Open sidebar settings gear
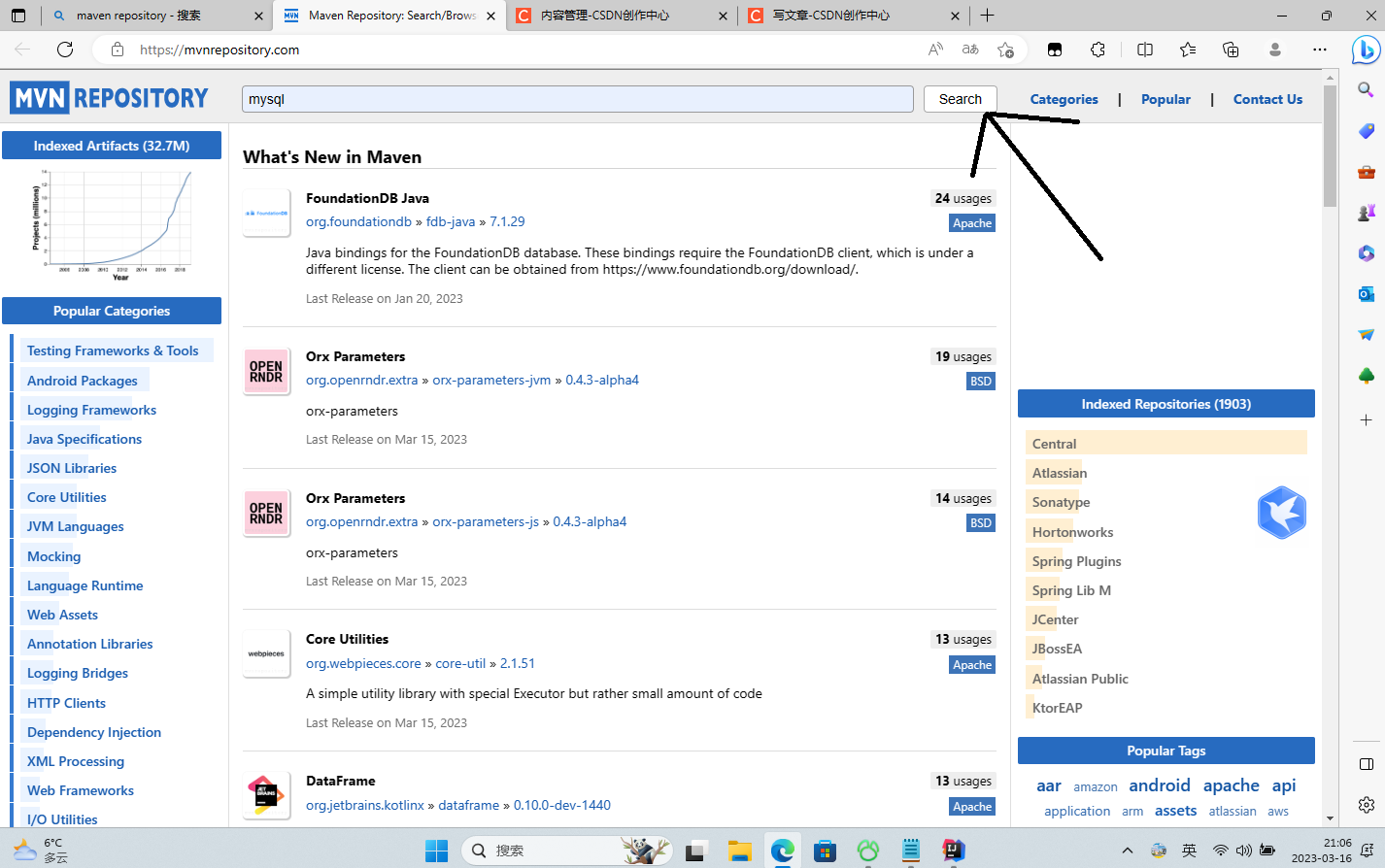 1366,805
